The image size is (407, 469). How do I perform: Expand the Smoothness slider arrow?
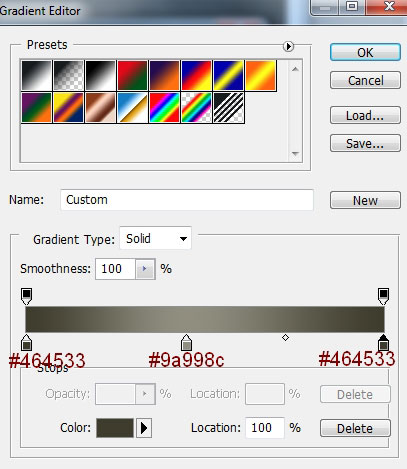145,269
